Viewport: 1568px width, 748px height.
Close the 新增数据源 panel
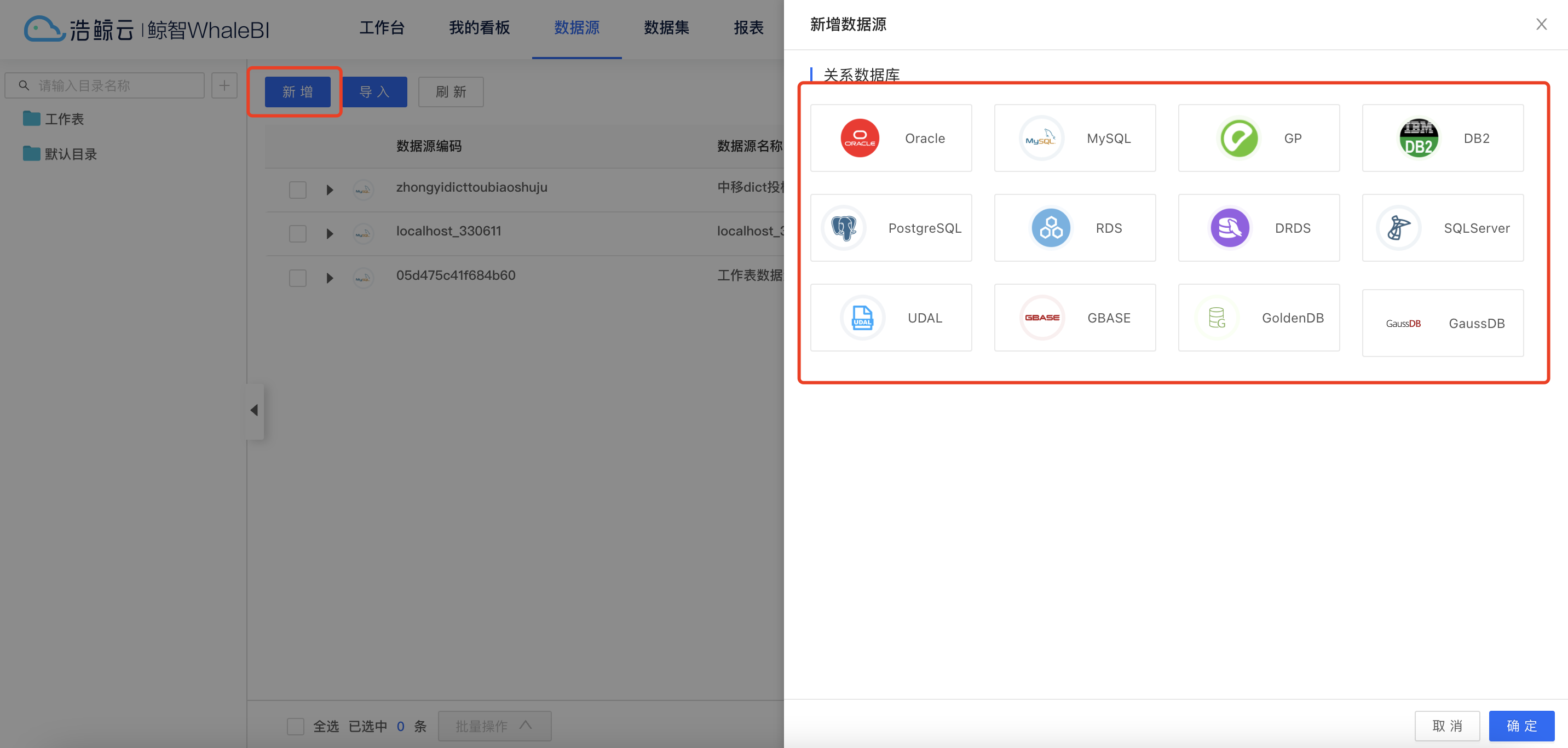point(1541,24)
